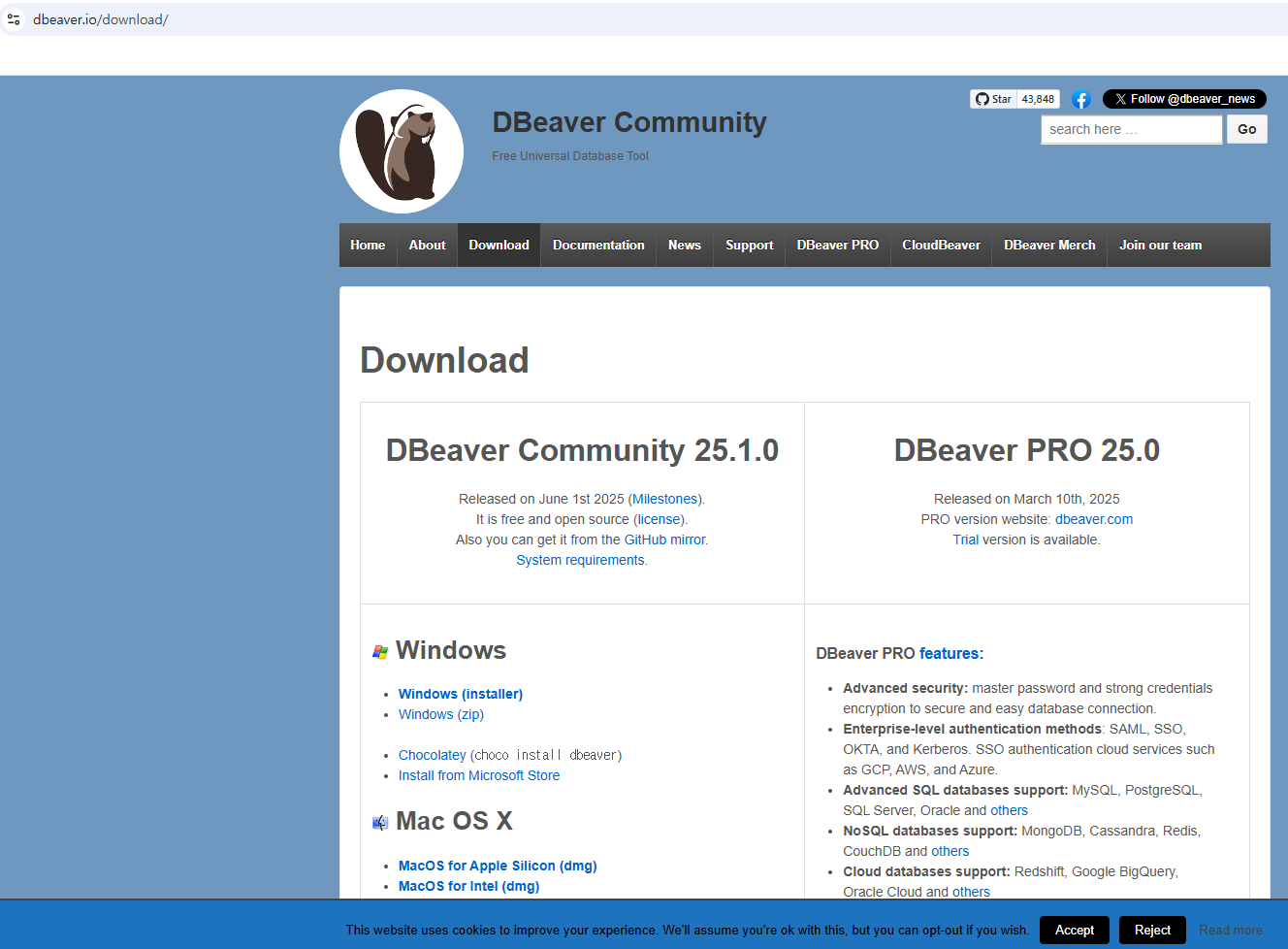Click the 'Mac OS X' section heading
Image resolution: width=1288 pixels, height=949 pixels.
click(454, 821)
